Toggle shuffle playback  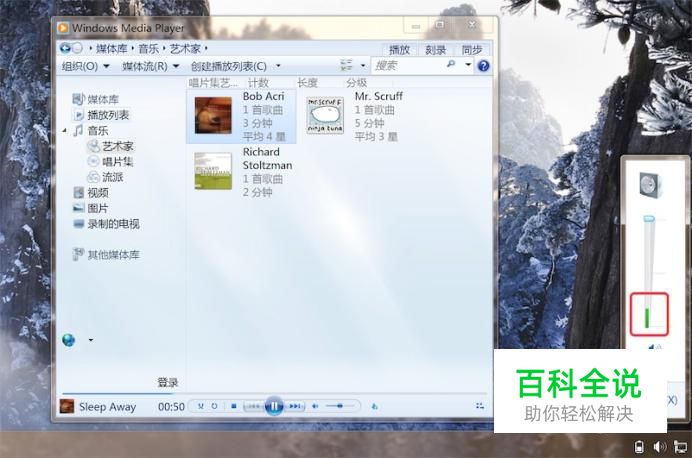201,406
